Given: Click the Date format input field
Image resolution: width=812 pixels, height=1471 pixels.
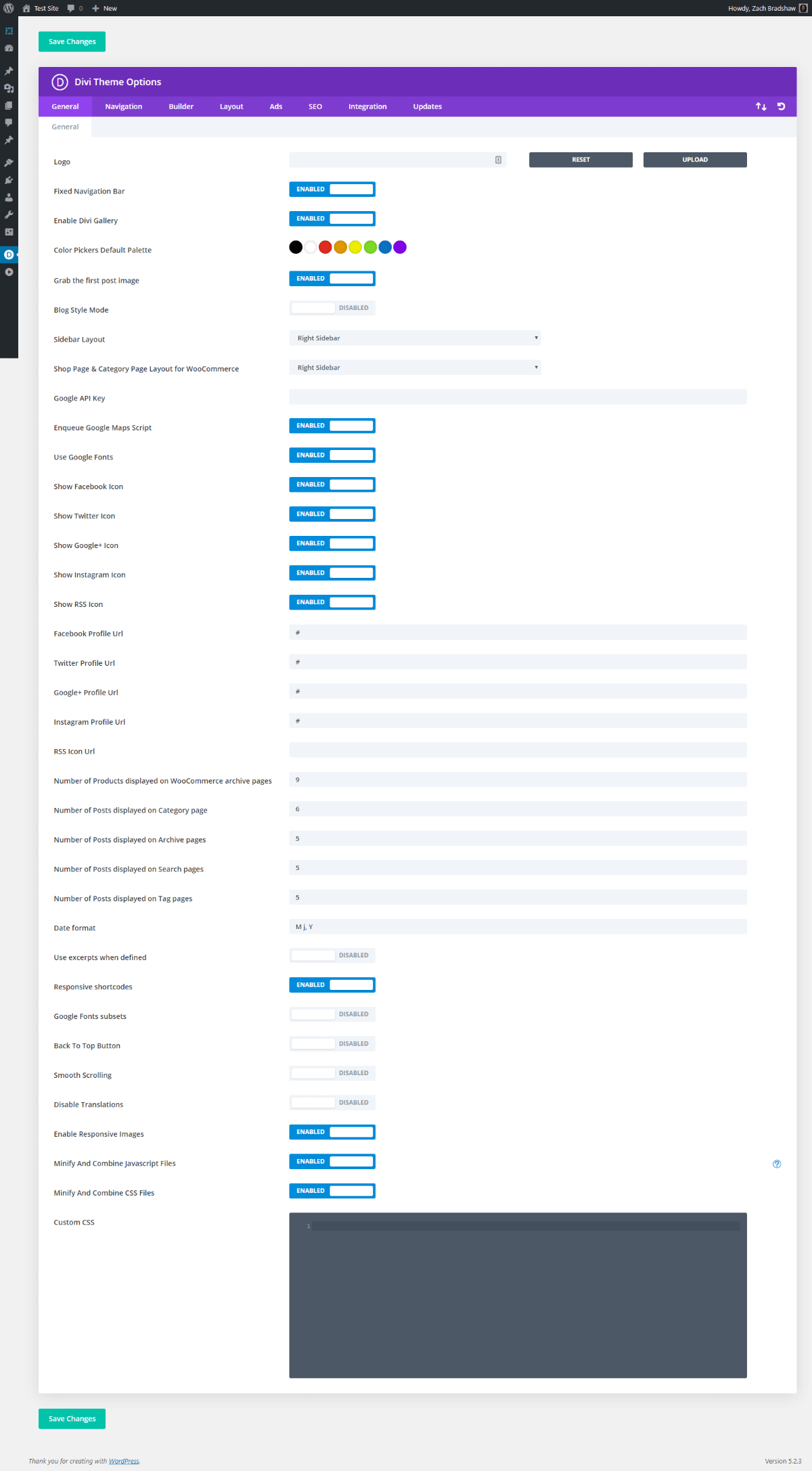Looking at the screenshot, I should click(518, 926).
